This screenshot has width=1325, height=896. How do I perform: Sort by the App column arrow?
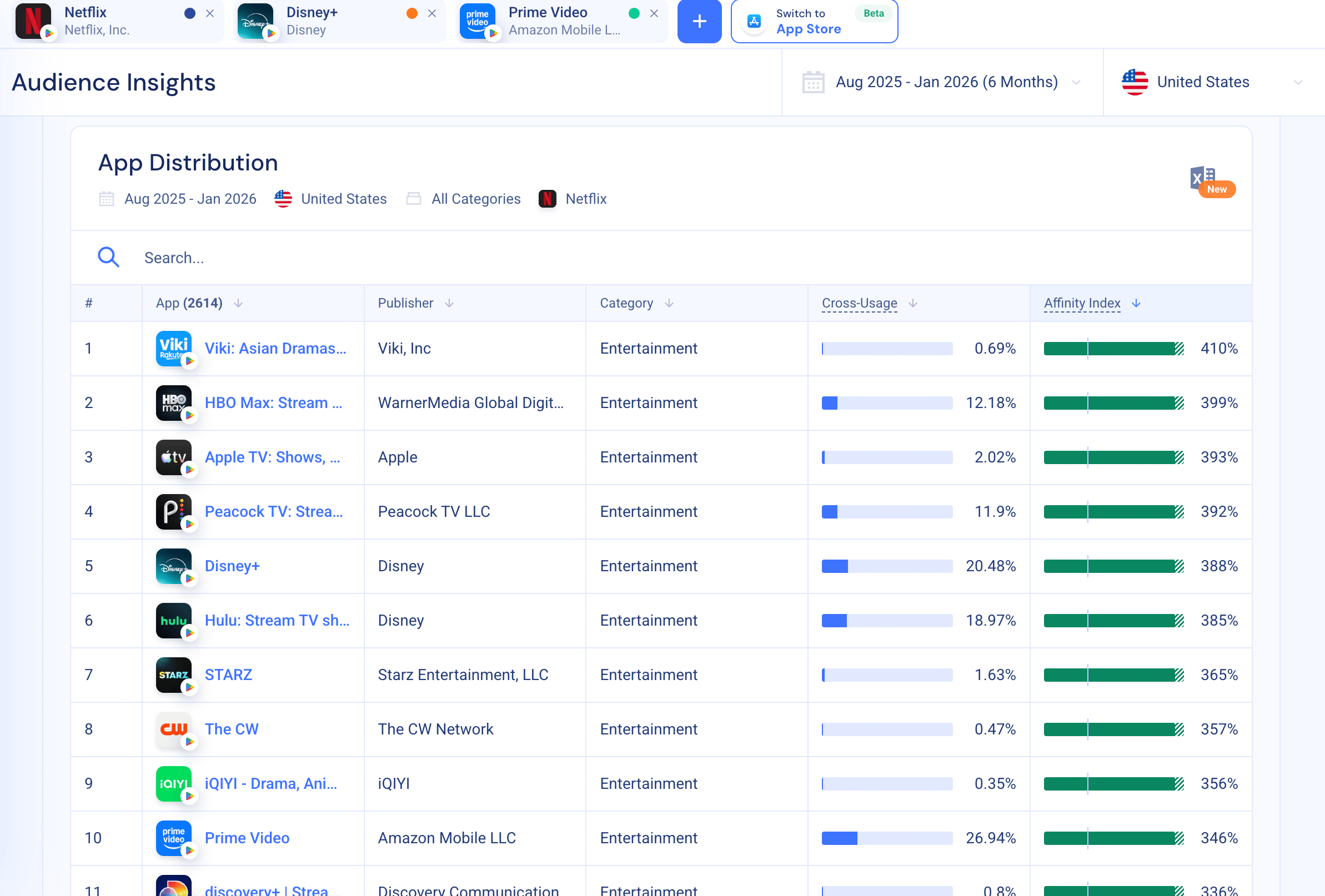(x=238, y=303)
